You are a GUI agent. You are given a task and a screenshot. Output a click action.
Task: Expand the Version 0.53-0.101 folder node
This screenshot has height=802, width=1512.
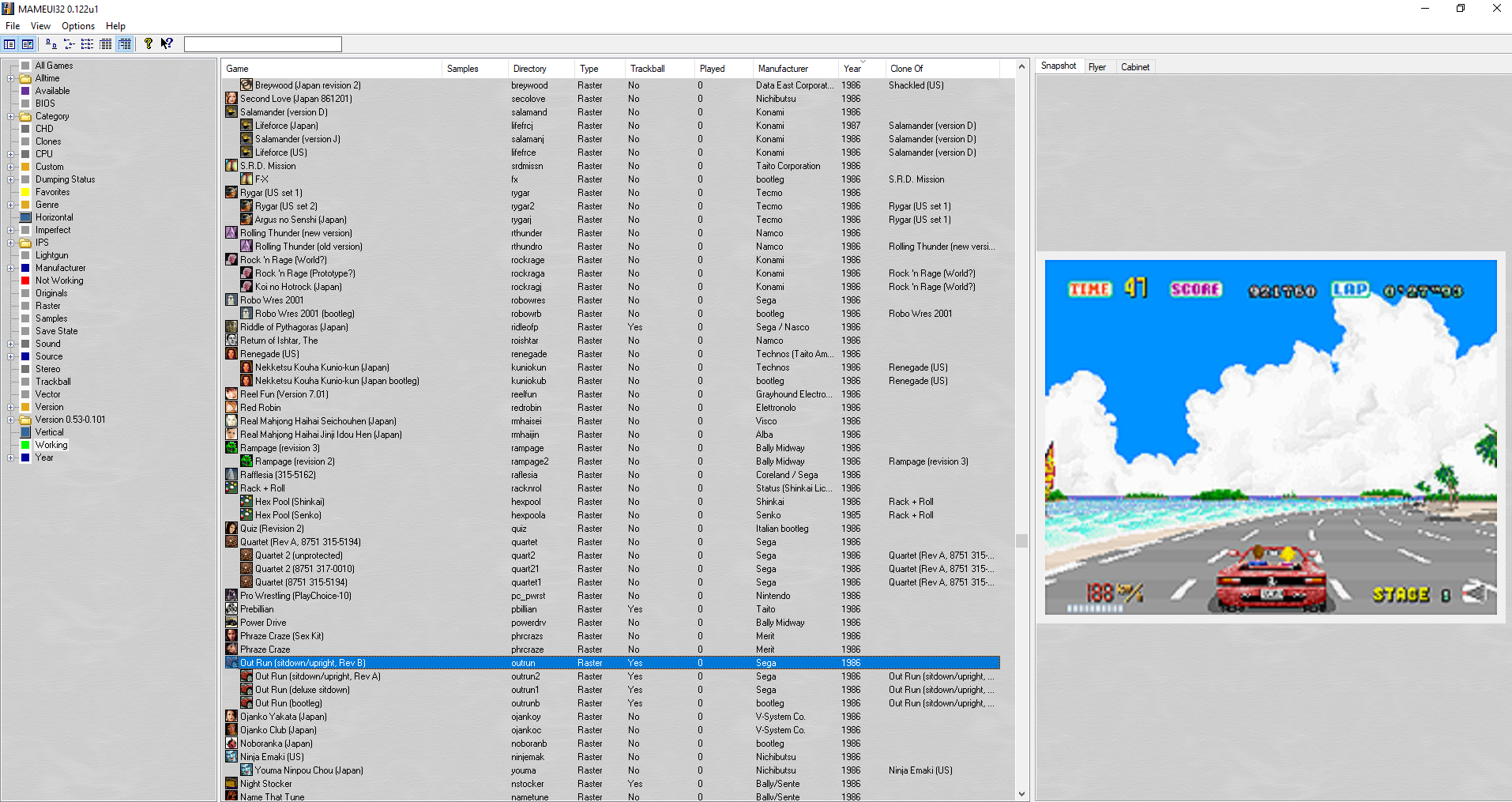[10, 420]
